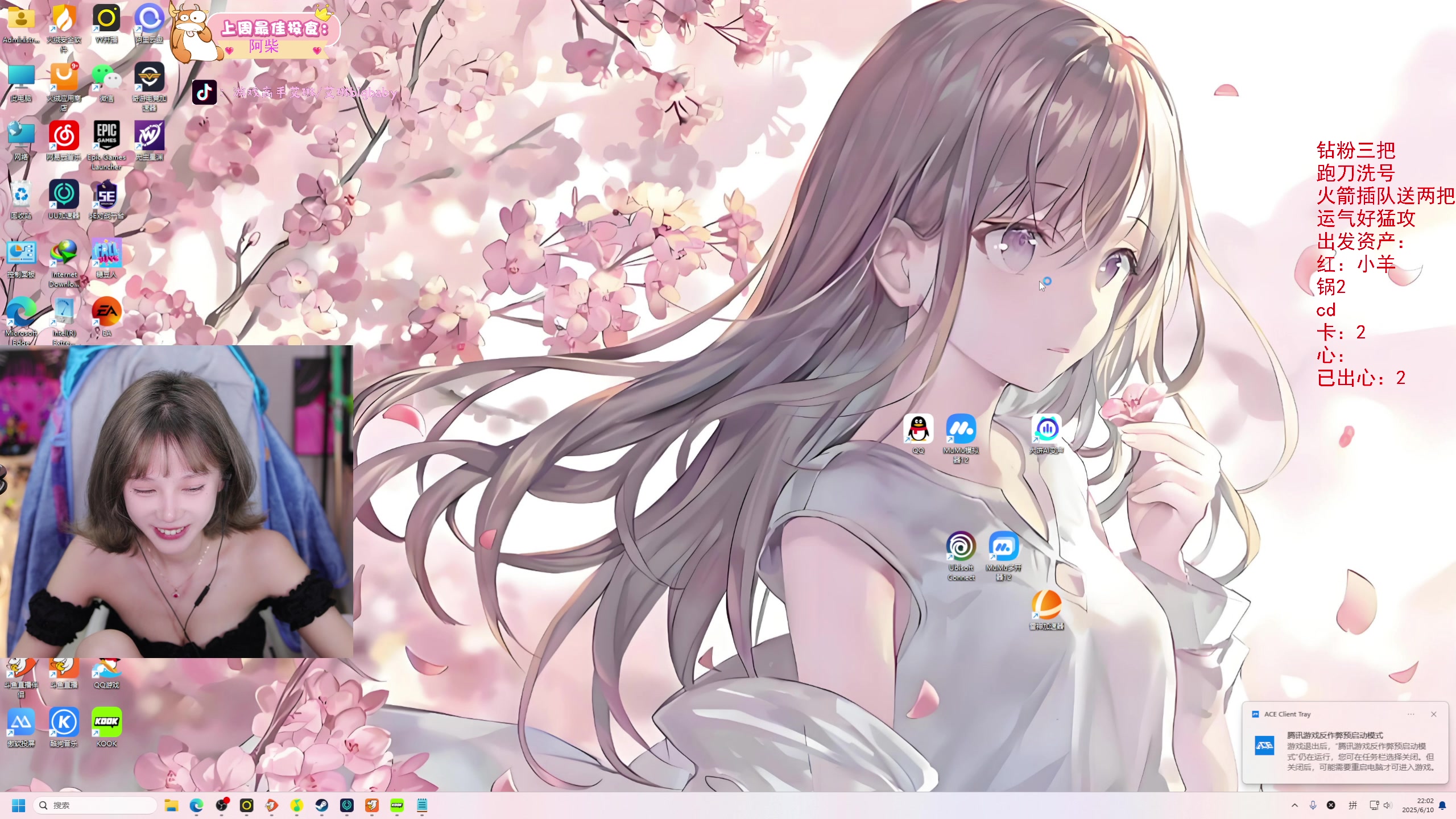Click the microphone tray icon
Image resolution: width=1456 pixels, height=819 pixels.
1313,805
